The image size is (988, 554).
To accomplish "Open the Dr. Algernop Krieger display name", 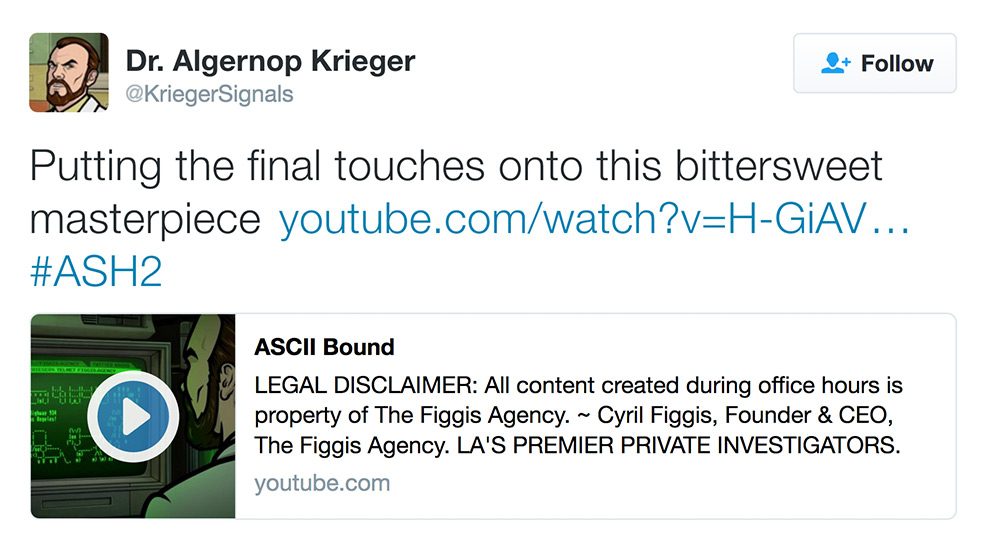I will click(x=270, y=61).
